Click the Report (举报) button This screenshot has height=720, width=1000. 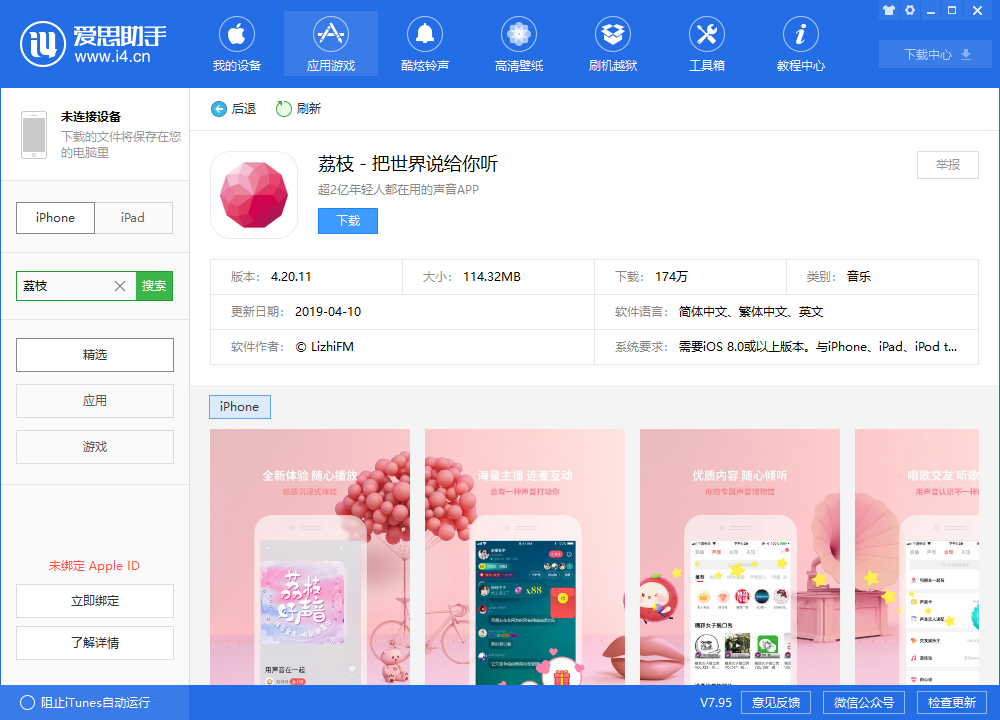(x=947, y=165)
